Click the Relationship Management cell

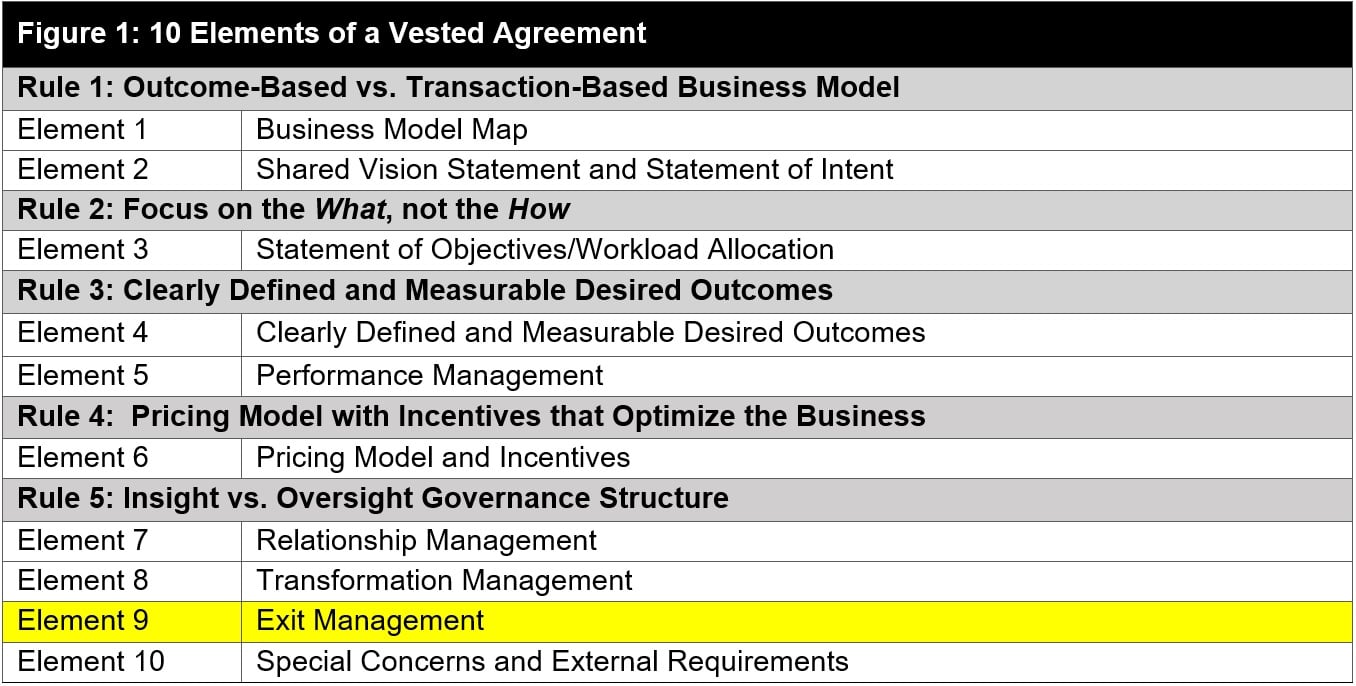point(797,541)
